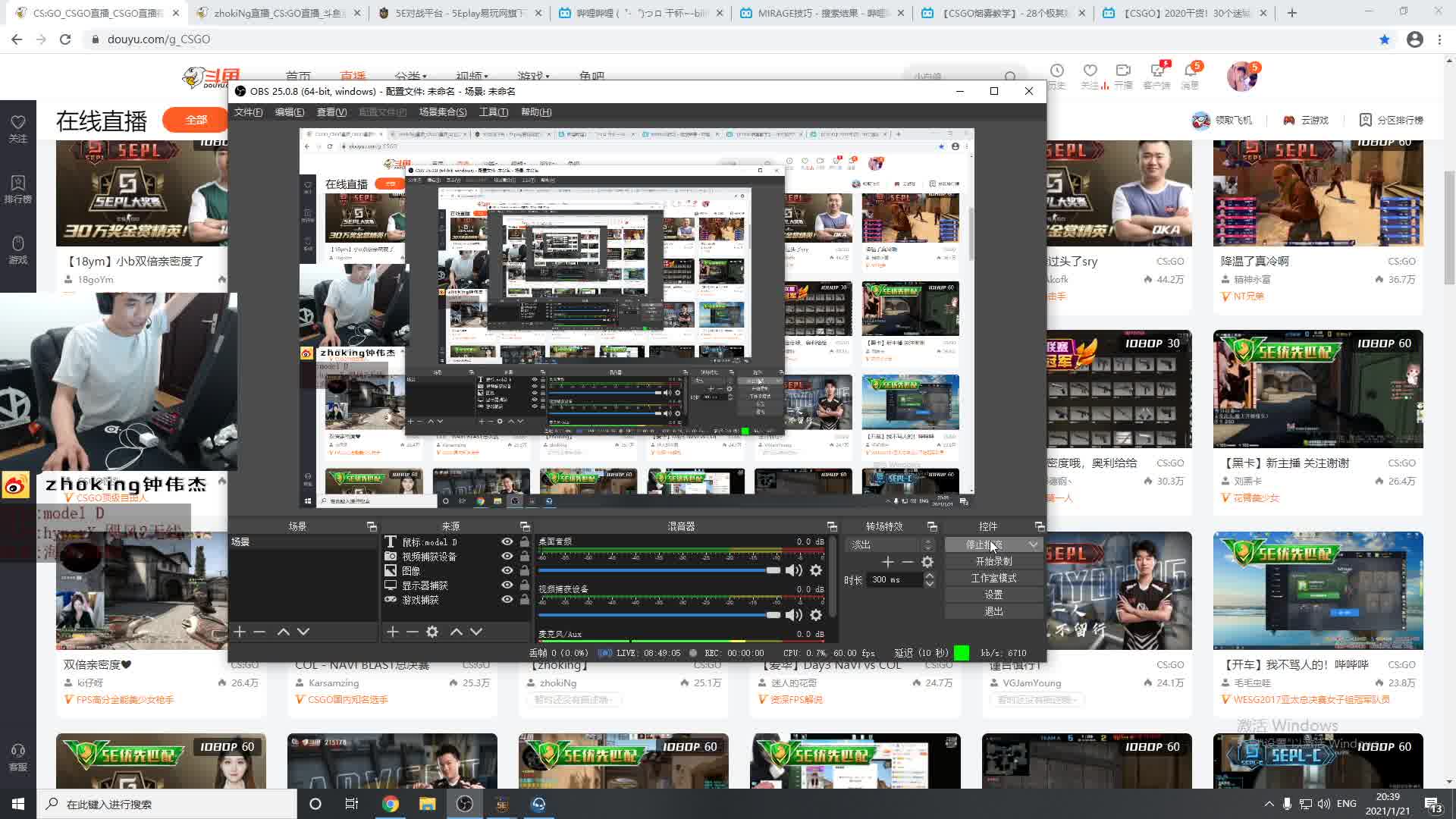Open transition properties gear icon

[927, 562]
